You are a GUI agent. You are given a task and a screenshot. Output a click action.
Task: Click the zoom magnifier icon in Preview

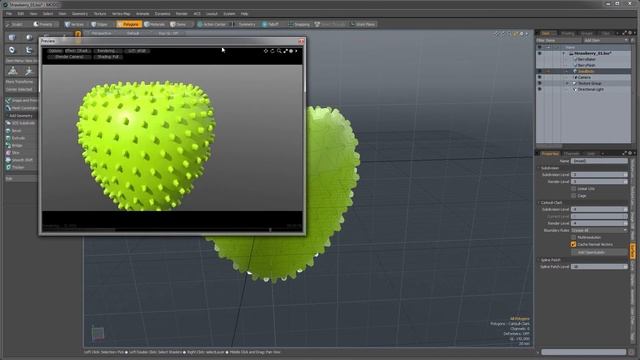click(279, 51)
